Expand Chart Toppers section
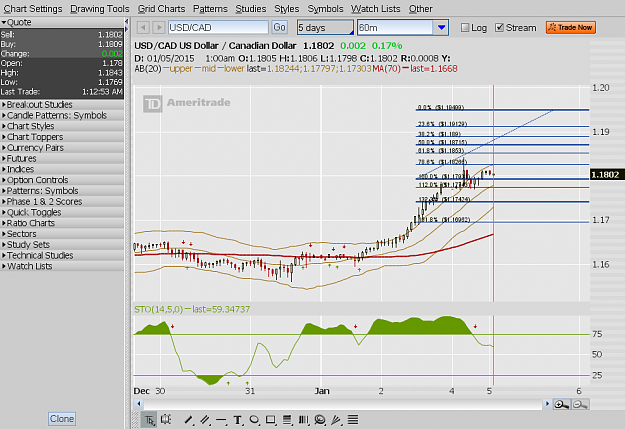625x429 pixels. click(x=62, y=137)
